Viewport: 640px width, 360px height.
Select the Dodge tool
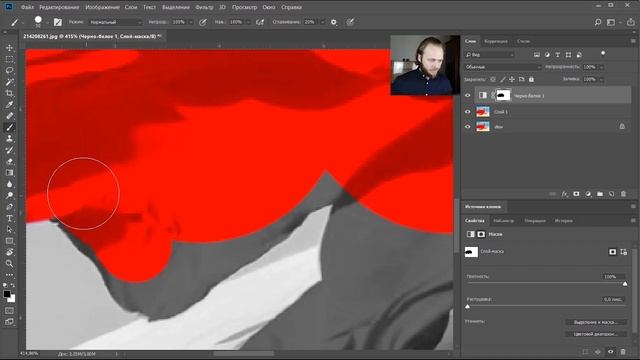coord(9,196)
